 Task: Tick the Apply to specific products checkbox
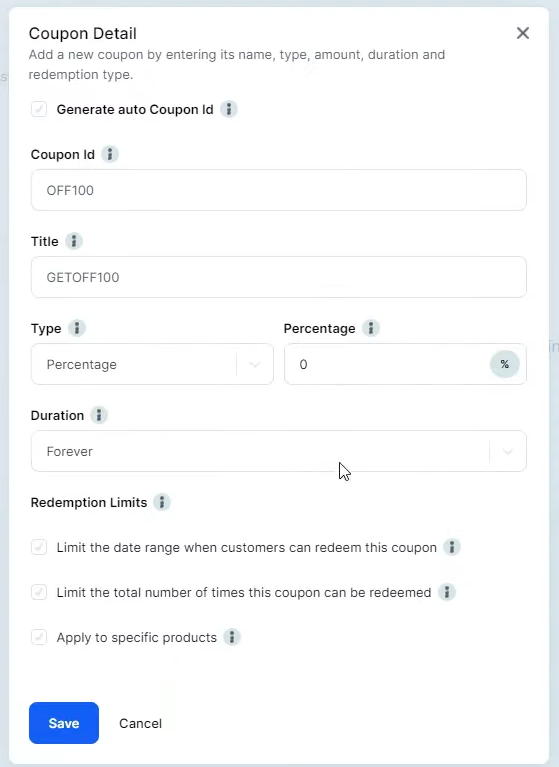pos(39,637)
